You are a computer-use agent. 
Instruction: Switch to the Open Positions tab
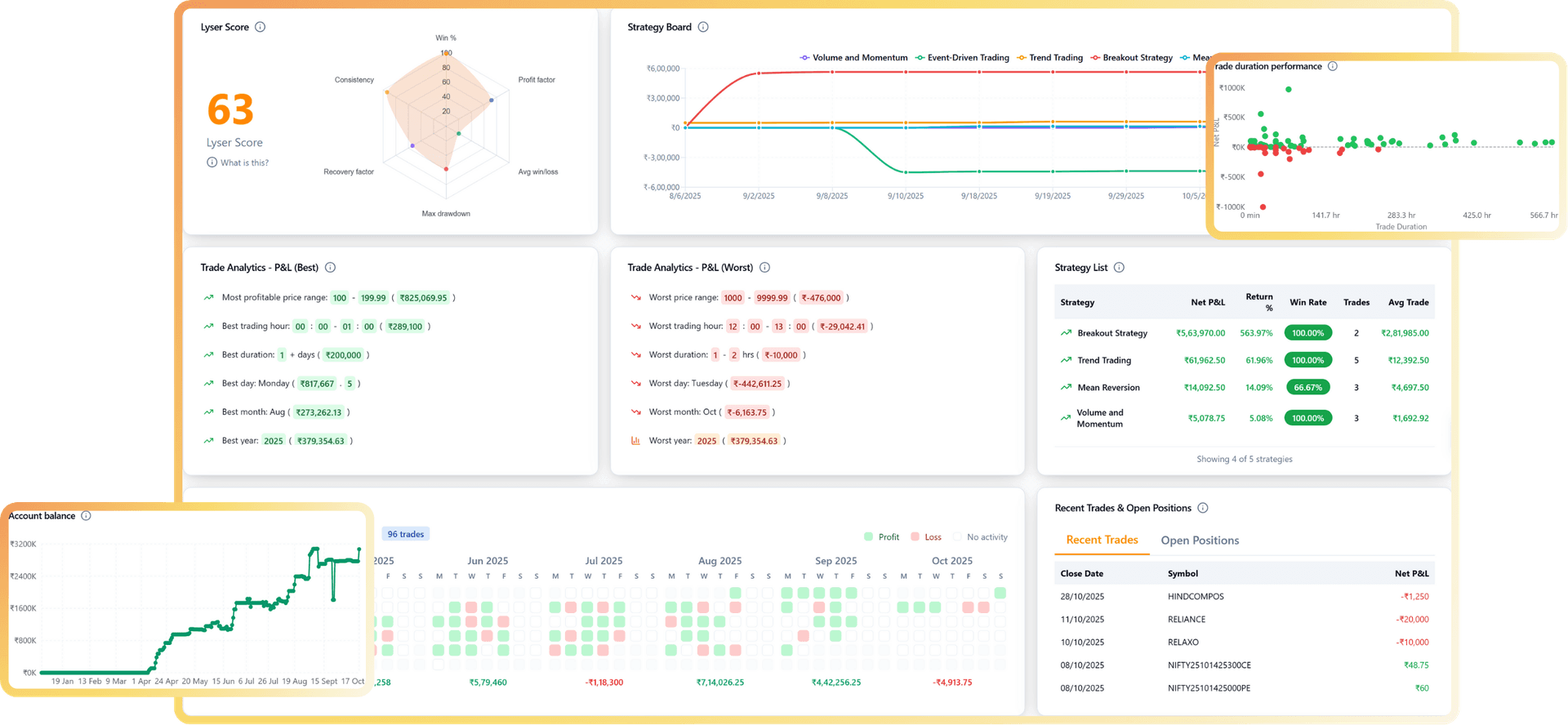click(x=1200, y=540)
